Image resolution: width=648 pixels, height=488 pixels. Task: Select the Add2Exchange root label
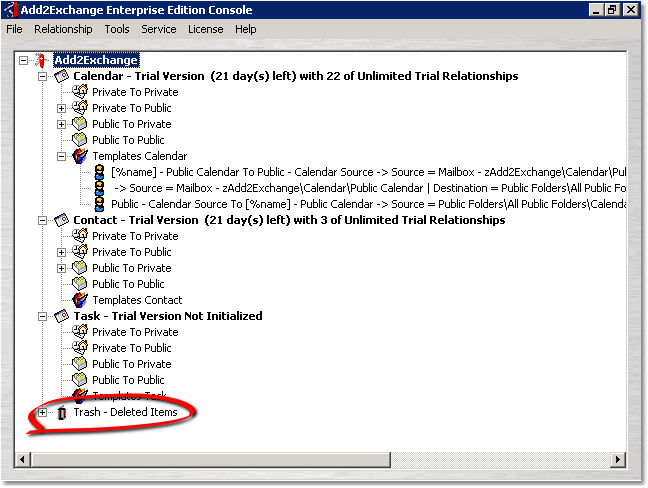click(96, 60)
